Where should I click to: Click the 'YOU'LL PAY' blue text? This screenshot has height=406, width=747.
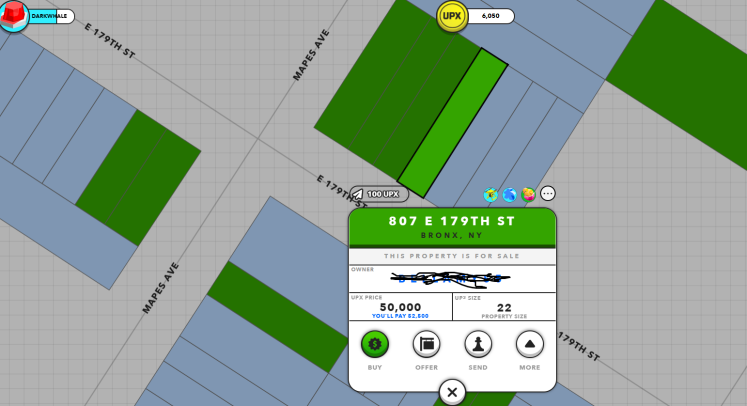pos(400,316)
